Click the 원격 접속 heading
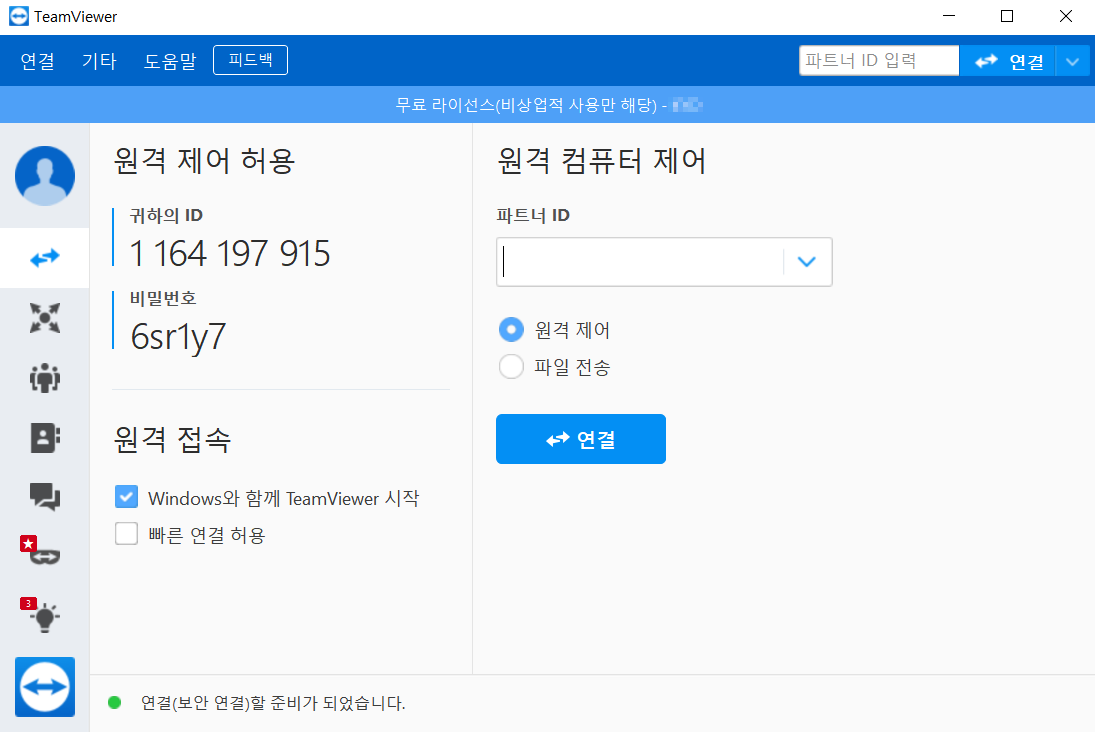Viewport: 1095px width, 732px height. coord(172,439)
